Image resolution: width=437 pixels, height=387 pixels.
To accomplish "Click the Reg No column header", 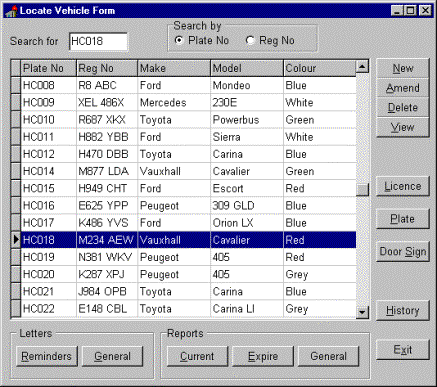I will tap(107, 68).
